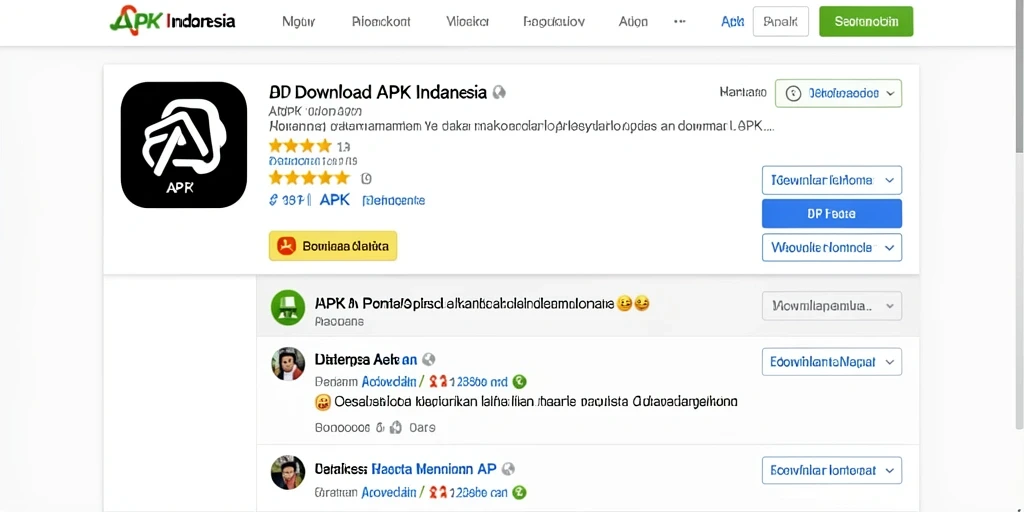Click the green round APK avatar icon
This screenshot has width=1024, height=512.
coord(288,307)
